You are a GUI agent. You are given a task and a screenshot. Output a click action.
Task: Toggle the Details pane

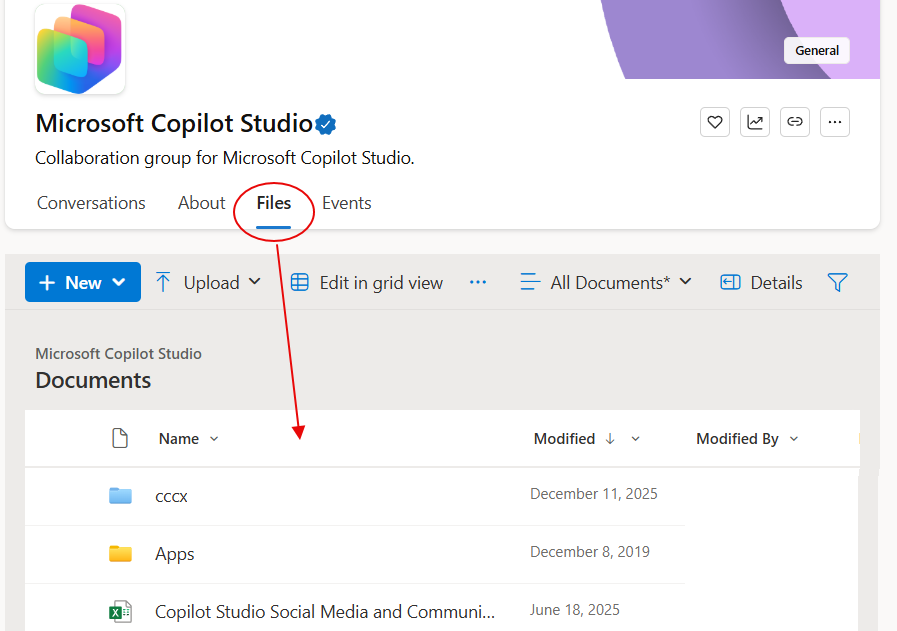coord(761,282)
